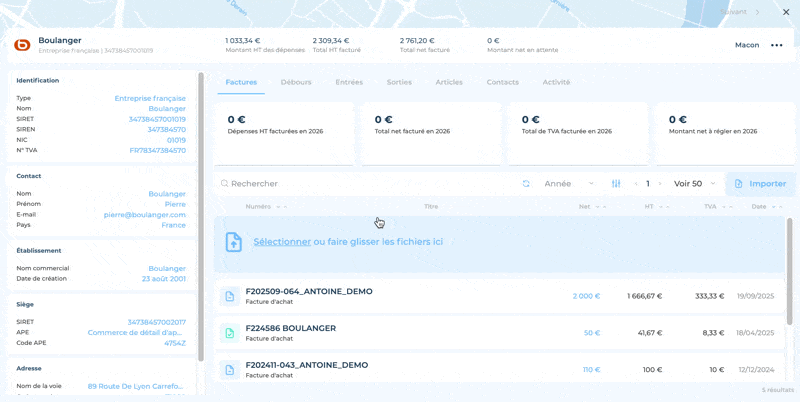
Task: Click the Dépenses HT facturées en 2026 card
Action: coord(284,134)
